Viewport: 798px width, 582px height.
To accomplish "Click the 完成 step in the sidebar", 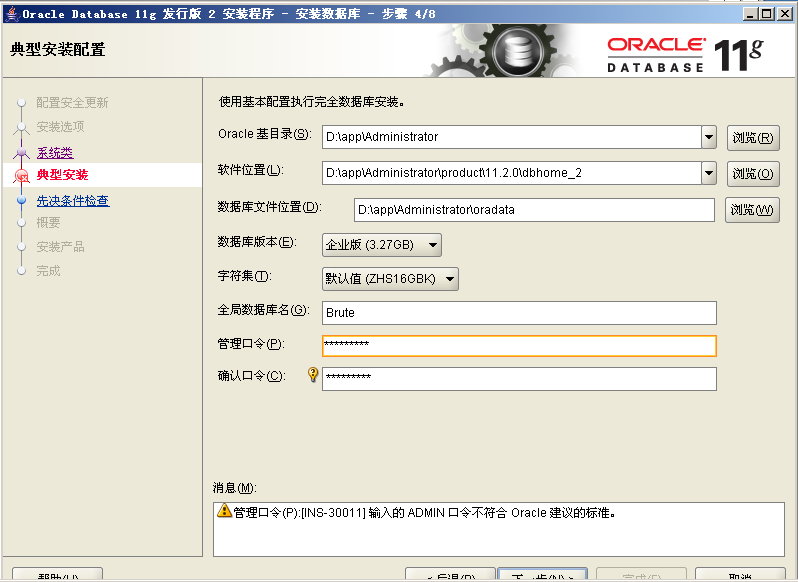I will pyautogui.click(x=48, y=271).
